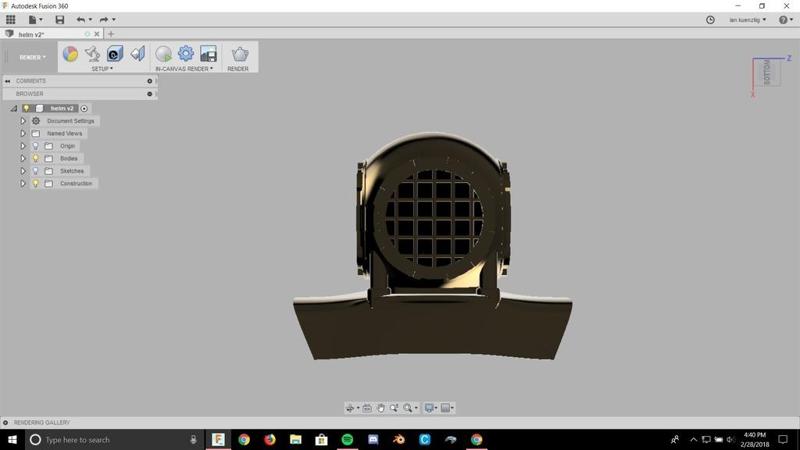Click the rendered helmet model in canvas

[x=433, y=246]
